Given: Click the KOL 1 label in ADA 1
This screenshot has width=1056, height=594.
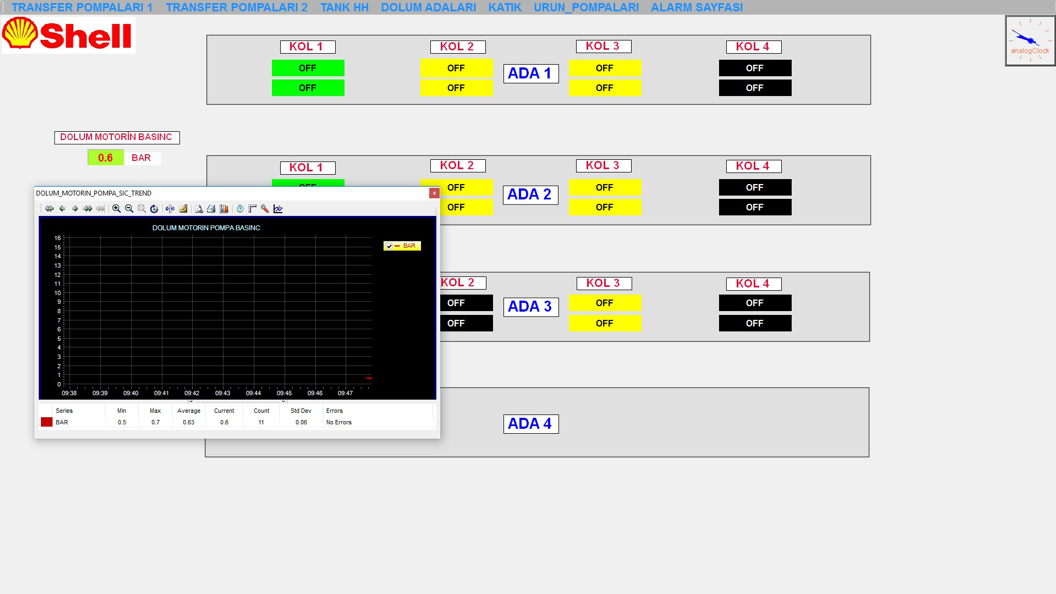Looking at the screenshot, I should click(308, 46).
